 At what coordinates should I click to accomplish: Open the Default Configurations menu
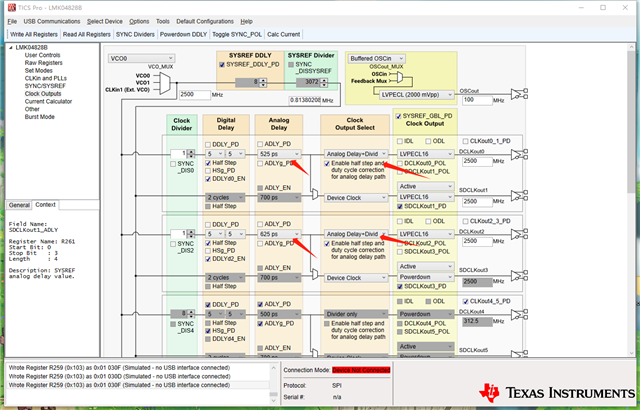[x=205, y=21]
